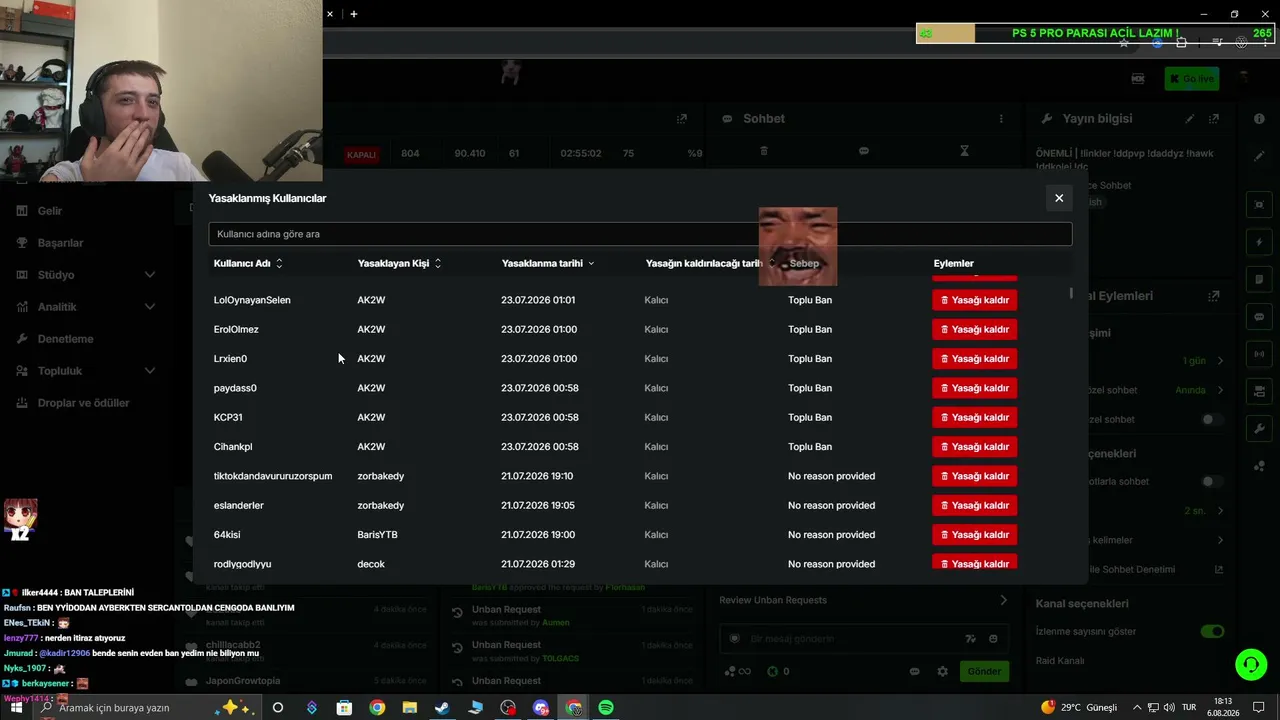Screen dimensions: 1280x720
Task: Click the hourglass icon in Sohbet panel
Action: click(964, 151)
